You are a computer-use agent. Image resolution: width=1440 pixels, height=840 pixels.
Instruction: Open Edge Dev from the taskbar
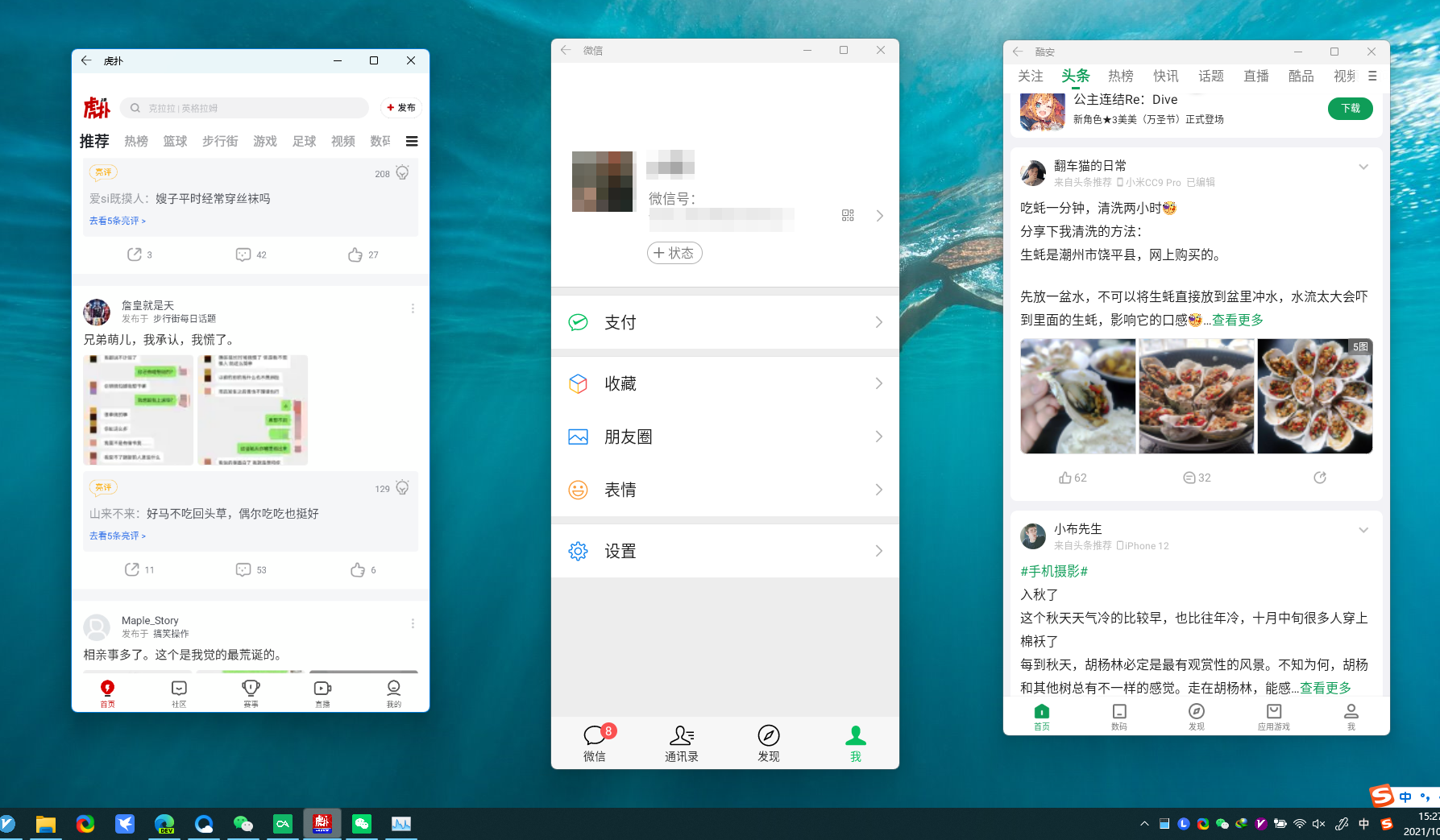click(164, 824)
